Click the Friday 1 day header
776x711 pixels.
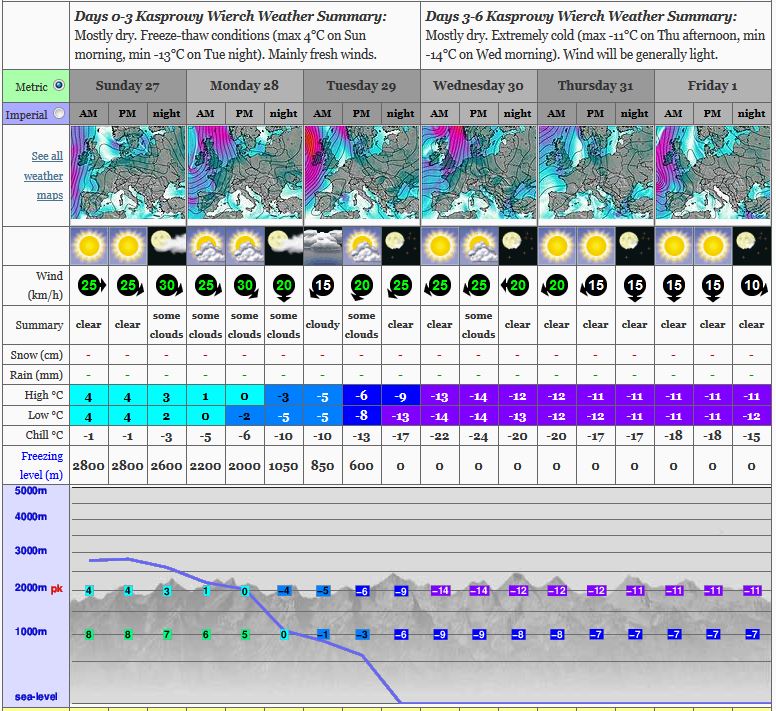coord(712,86)
